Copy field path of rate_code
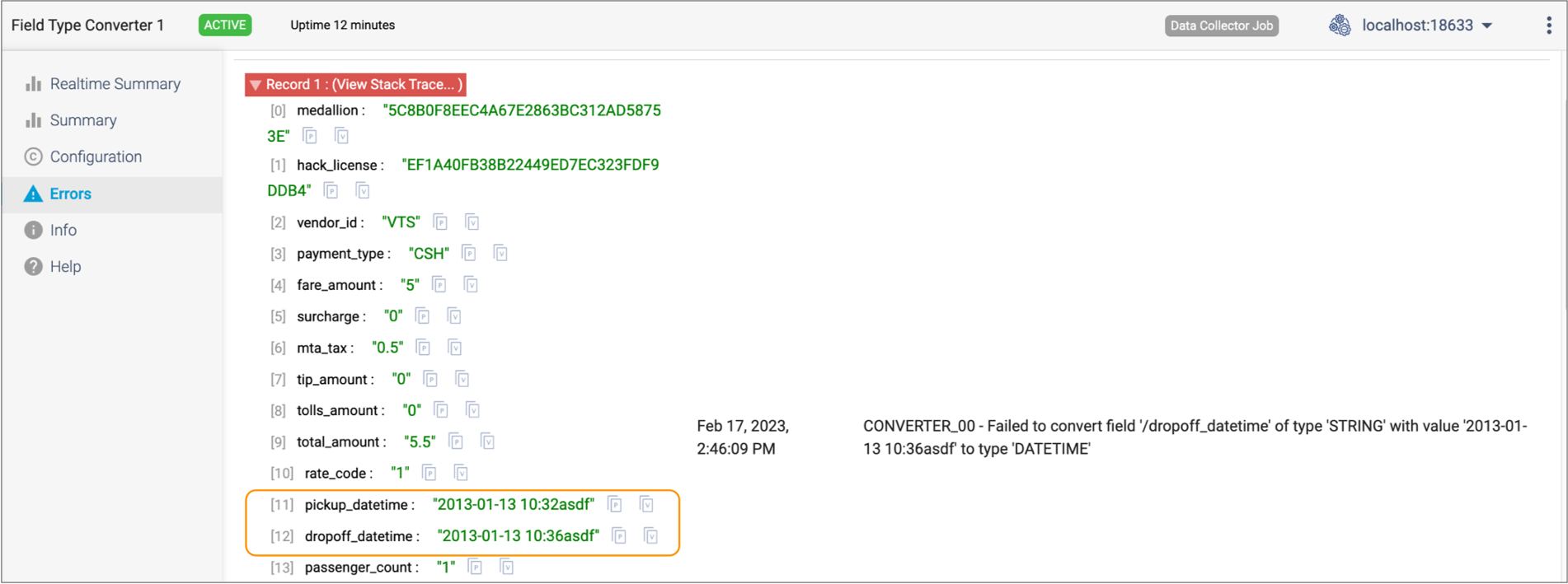Screen dimensions: 1568x584 (x=430, y=474)
